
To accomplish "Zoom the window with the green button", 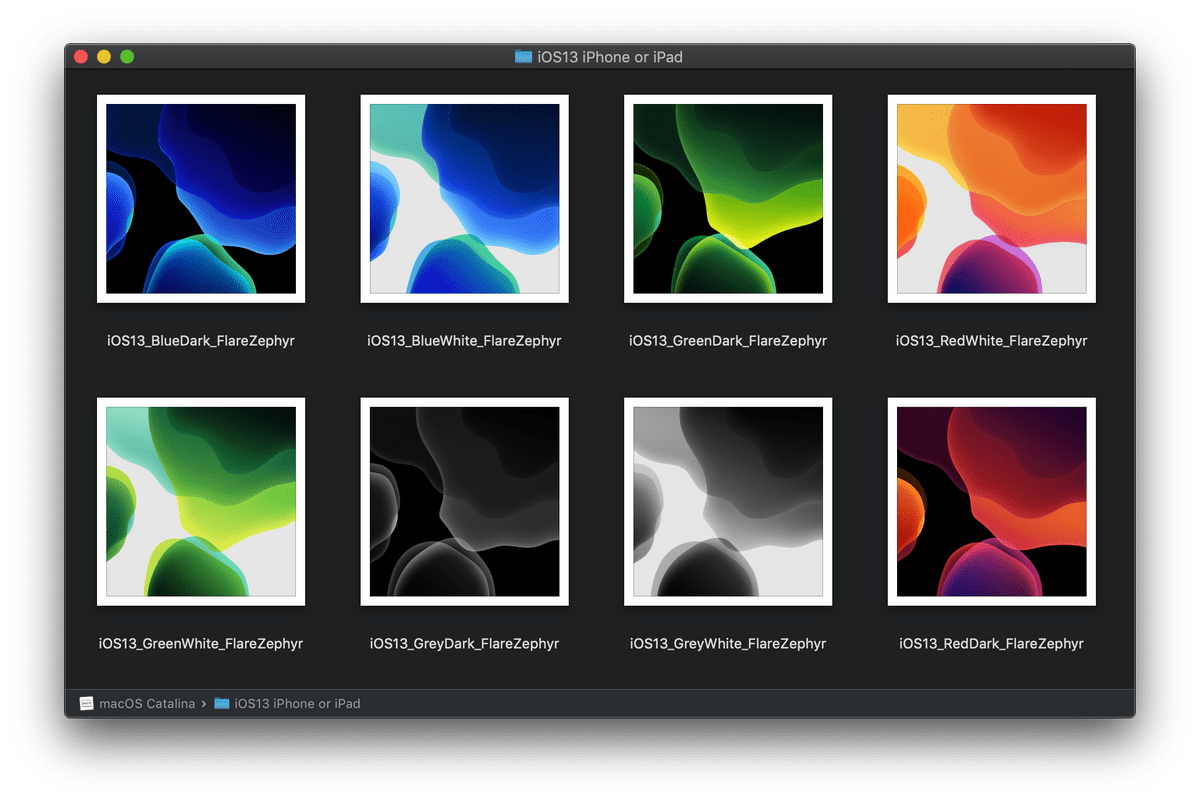I will pyautogui.click(x=127, y=57).
